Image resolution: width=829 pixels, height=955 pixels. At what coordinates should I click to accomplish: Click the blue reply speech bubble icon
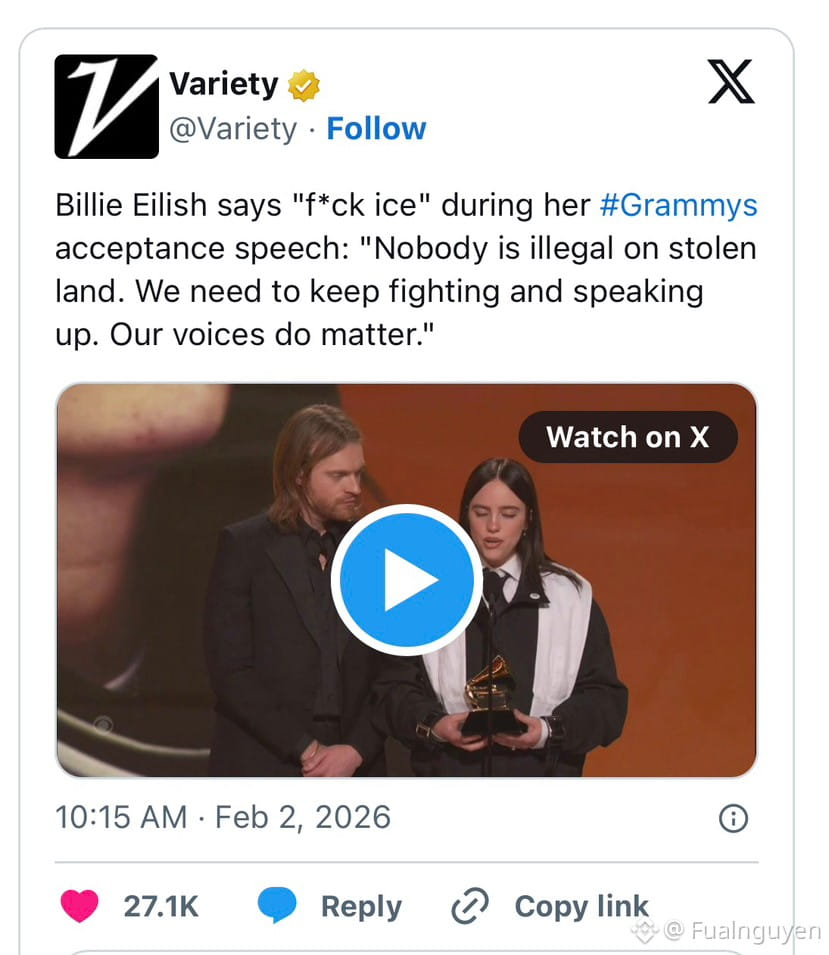pyautogui.click(x=278, y=906)
